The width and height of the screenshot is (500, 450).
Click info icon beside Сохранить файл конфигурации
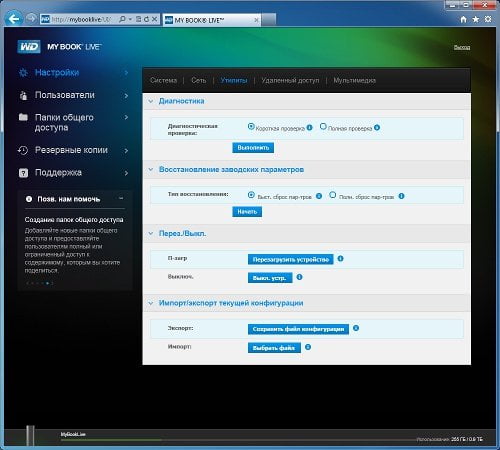click(x=356, y=328)
